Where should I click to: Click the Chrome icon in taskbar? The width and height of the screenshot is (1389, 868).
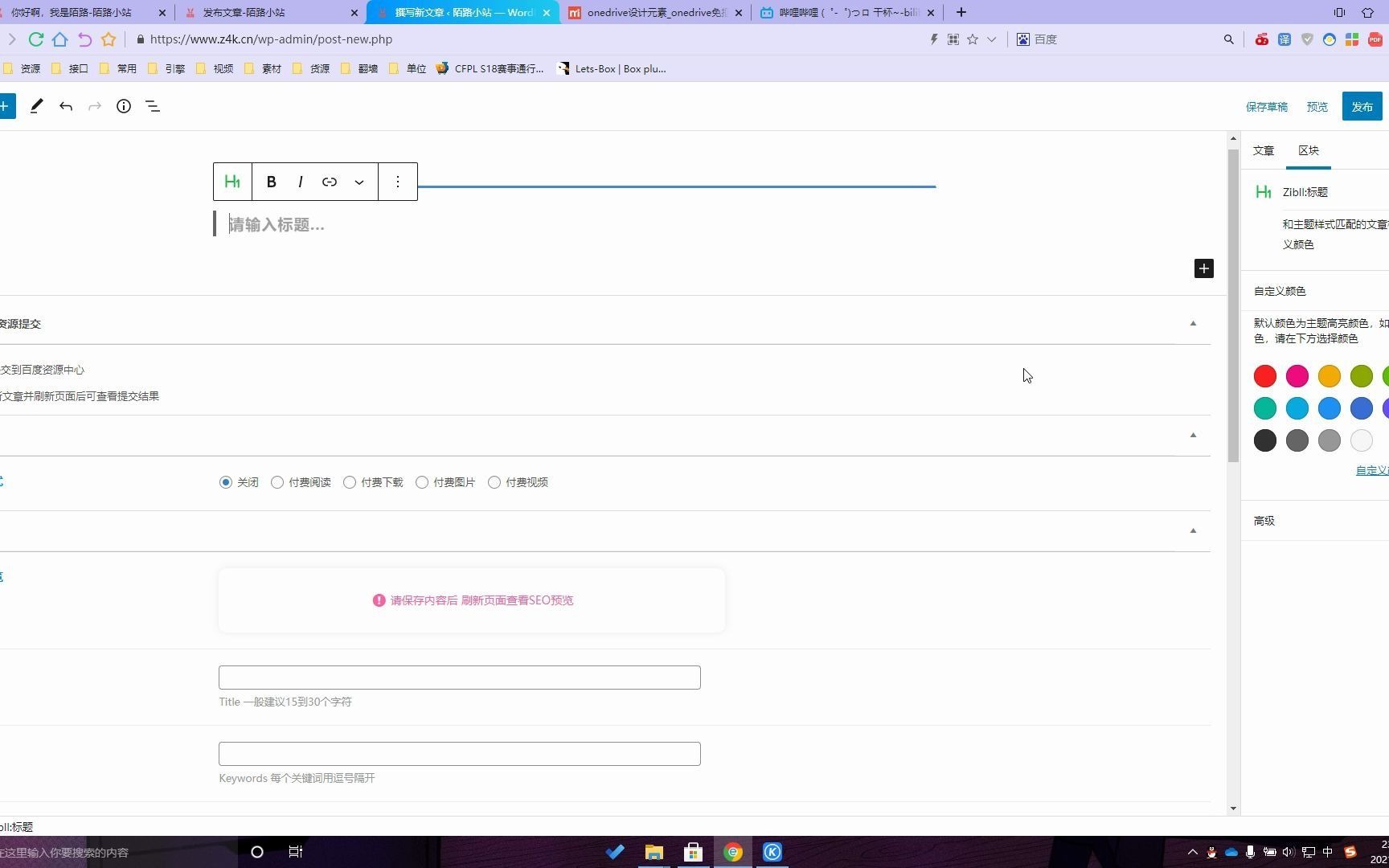[x=732, y=852]
